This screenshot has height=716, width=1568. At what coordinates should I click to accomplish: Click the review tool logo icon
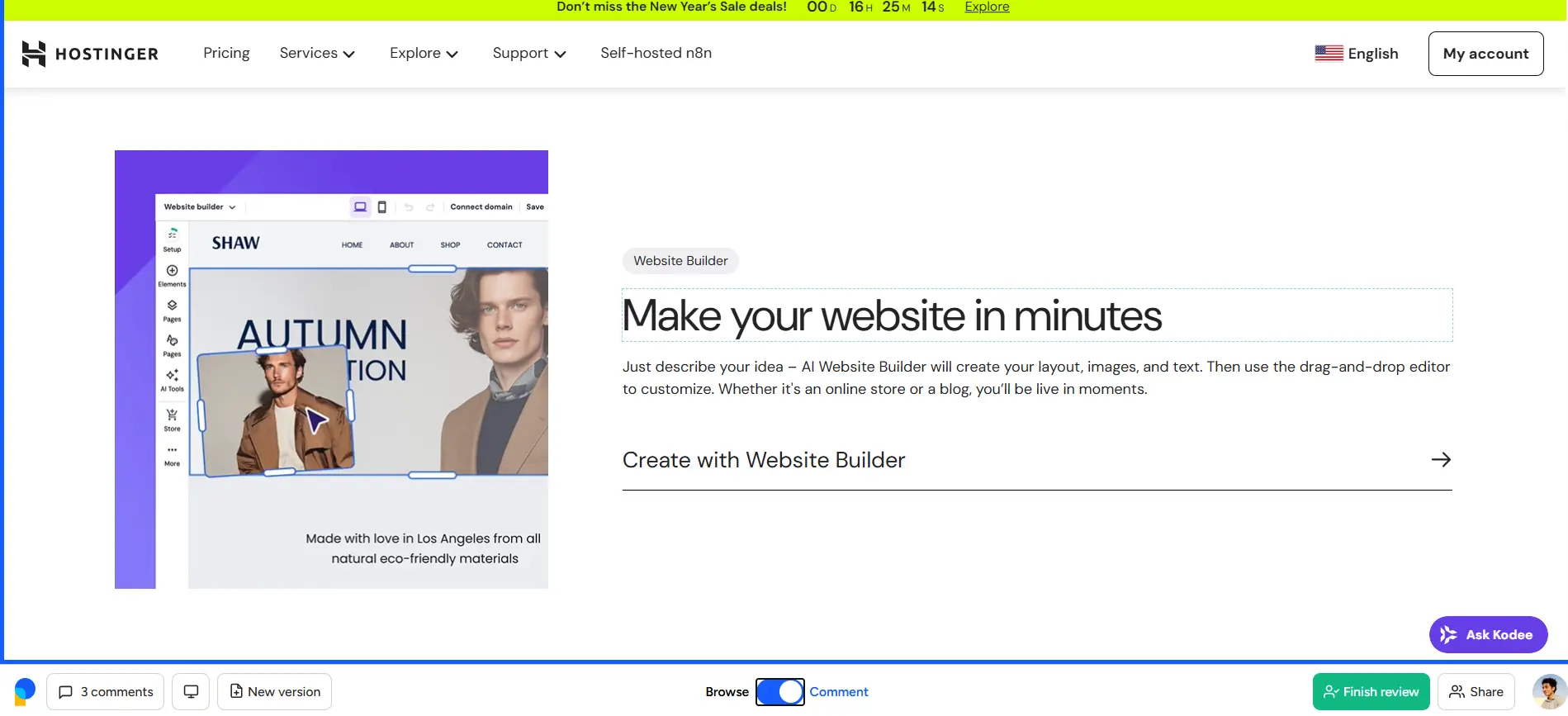point(25,692)
